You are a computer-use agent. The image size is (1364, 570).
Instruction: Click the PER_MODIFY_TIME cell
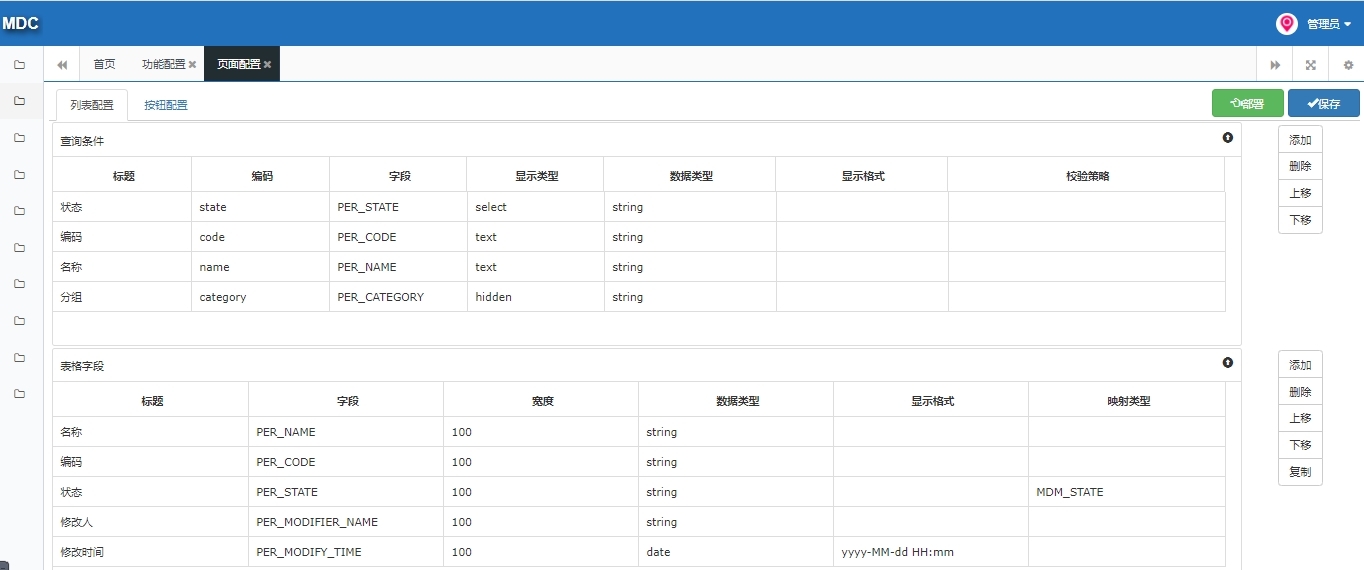click(346, 552)
